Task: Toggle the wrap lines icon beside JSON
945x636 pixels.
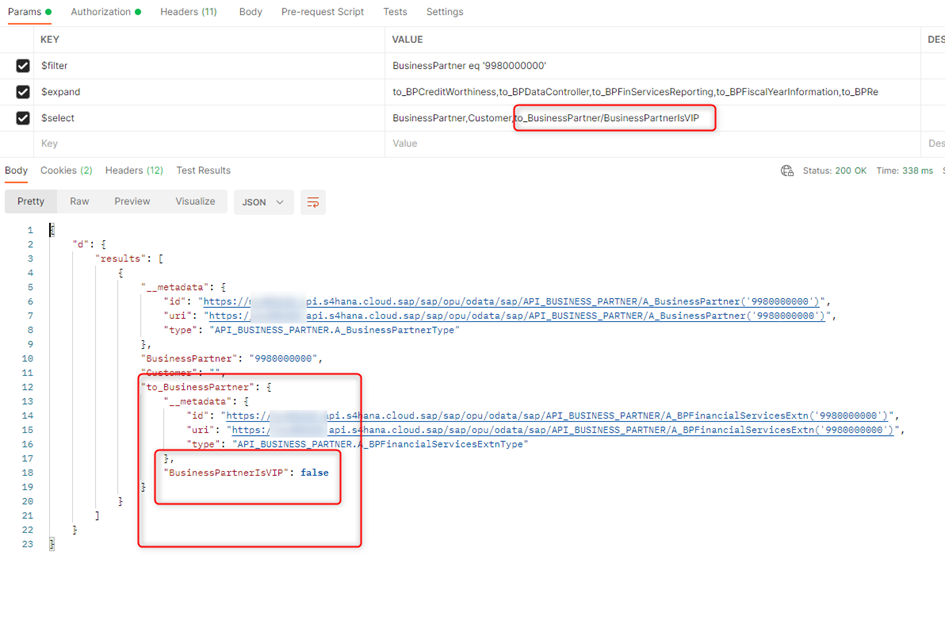Action: (x=313, y=202)
